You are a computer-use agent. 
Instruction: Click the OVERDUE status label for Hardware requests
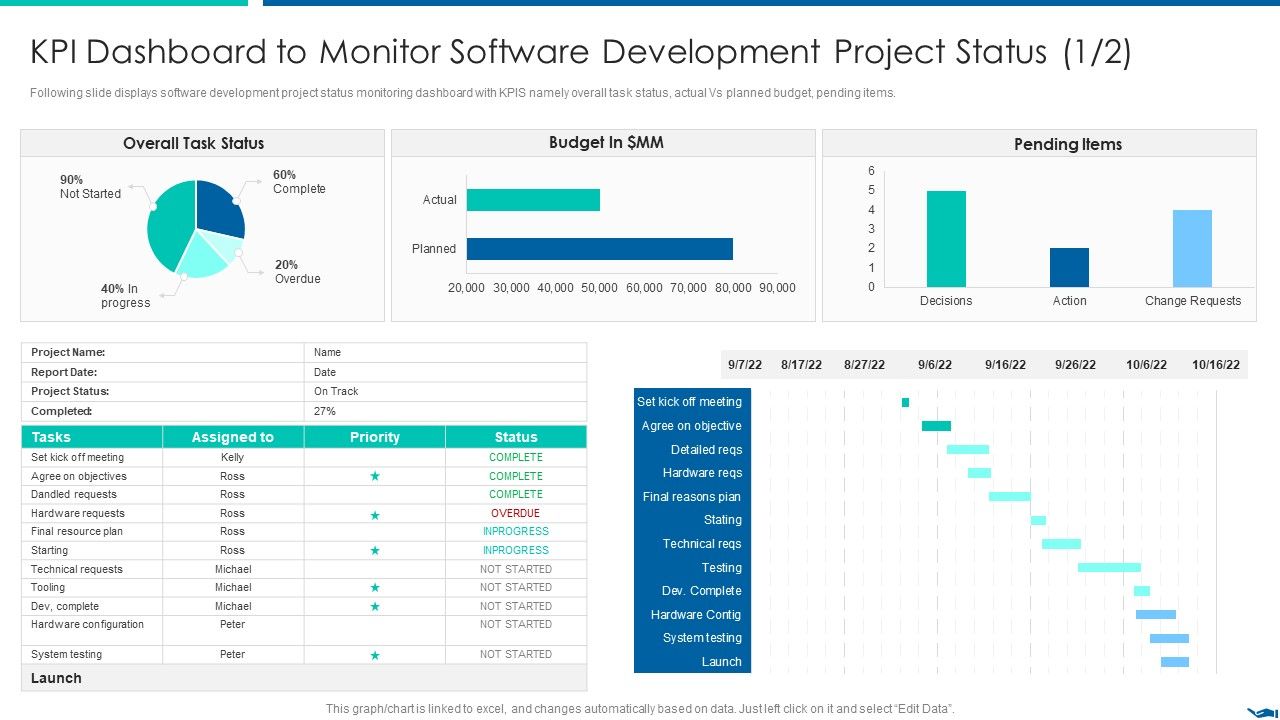(x=515, y=513)
